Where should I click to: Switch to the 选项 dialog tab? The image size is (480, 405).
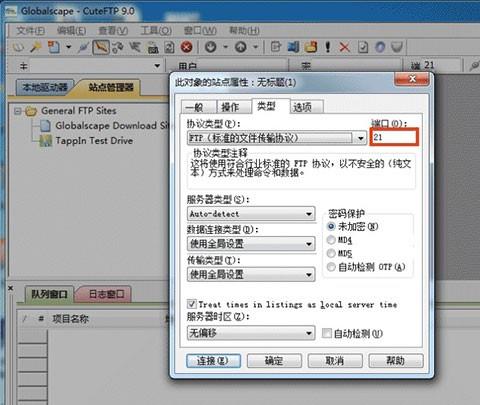pos(306,107)
